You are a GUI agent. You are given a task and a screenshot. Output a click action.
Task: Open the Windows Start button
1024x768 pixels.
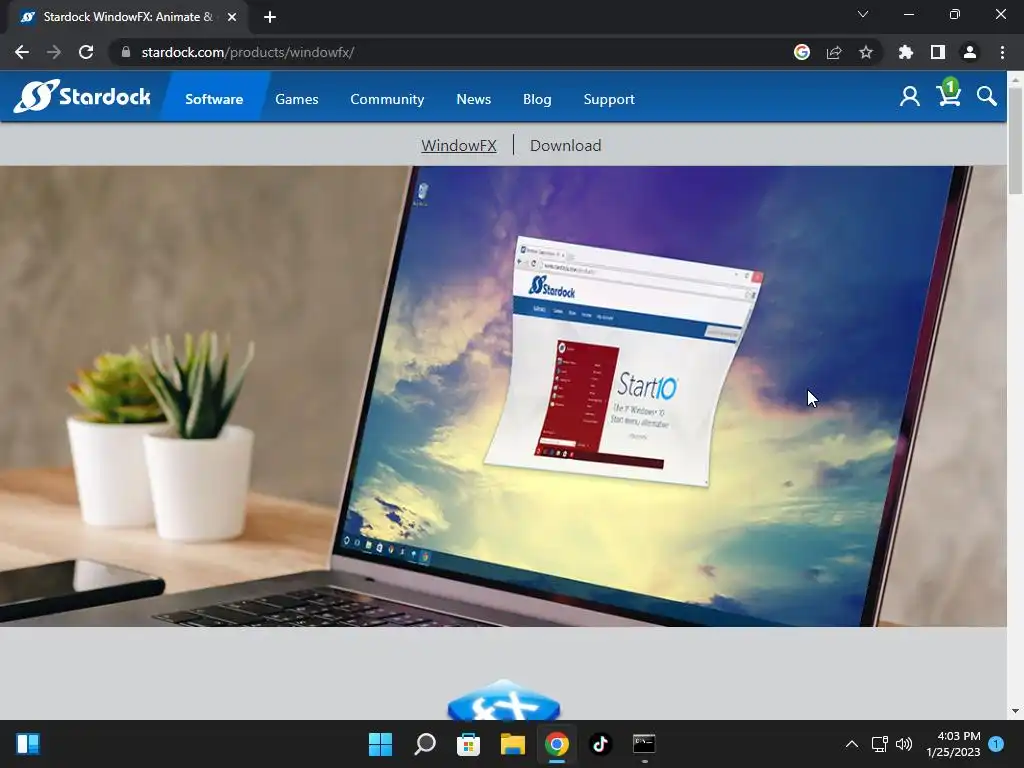(x=380, y=744)
